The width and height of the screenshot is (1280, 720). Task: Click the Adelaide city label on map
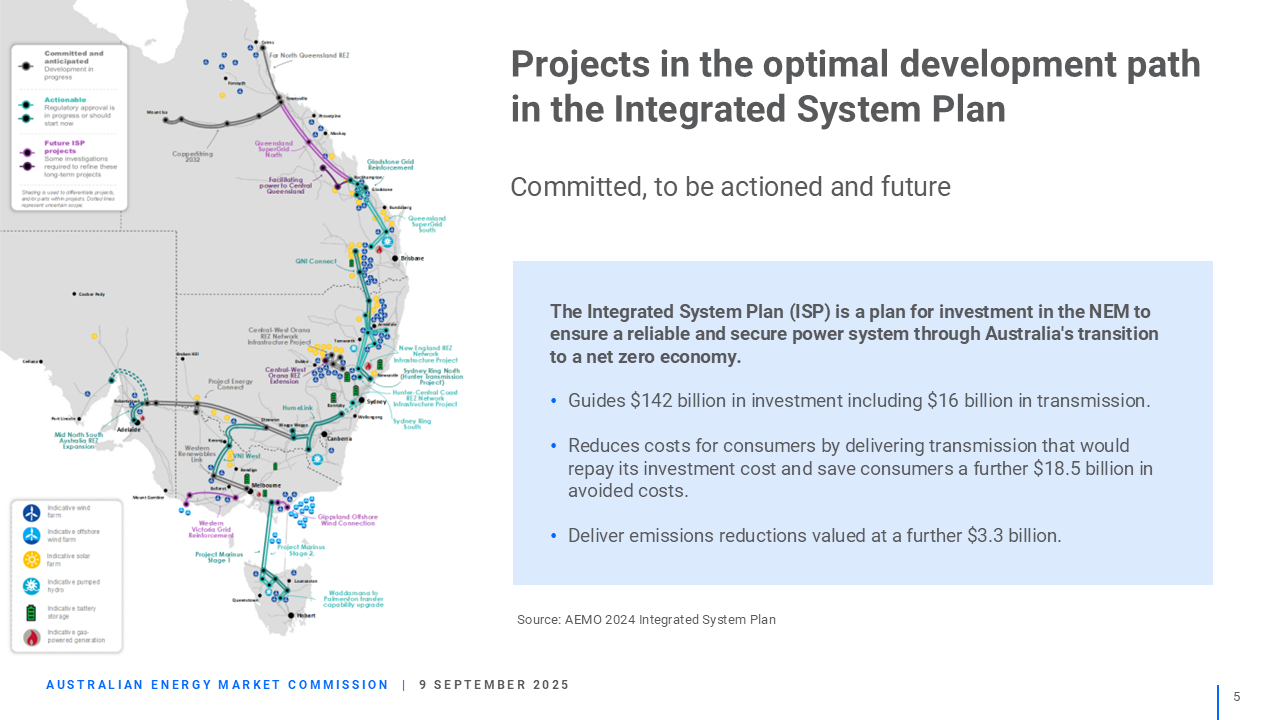[x=127, y=428]
